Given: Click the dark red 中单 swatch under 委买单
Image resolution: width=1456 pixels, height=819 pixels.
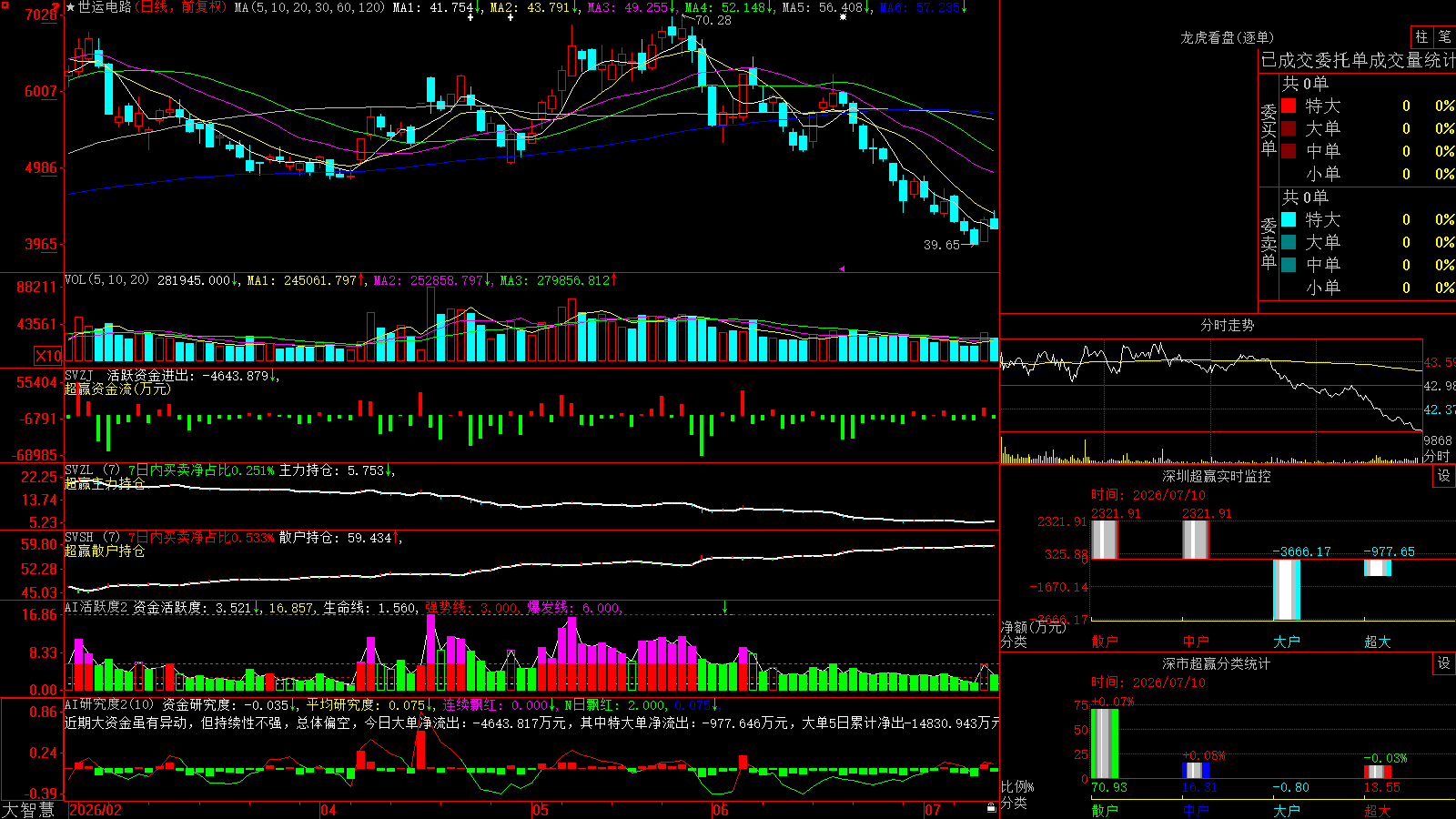Looking at the screenshot, I should coord(1289,151).
